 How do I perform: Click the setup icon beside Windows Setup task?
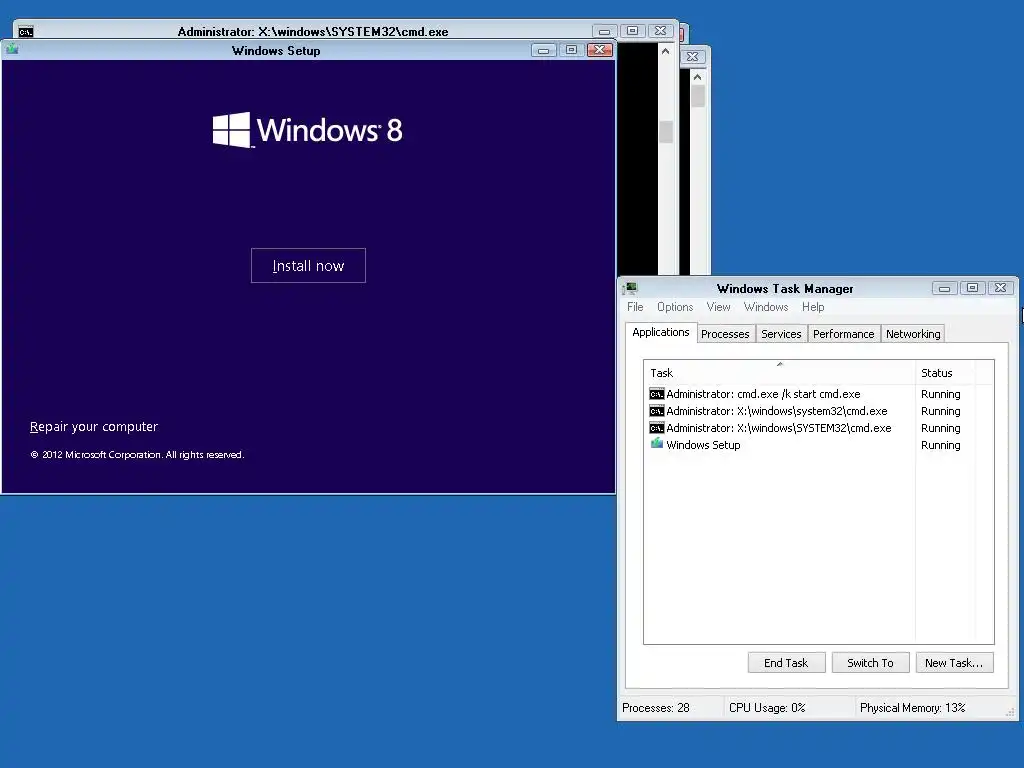(656, 443)
